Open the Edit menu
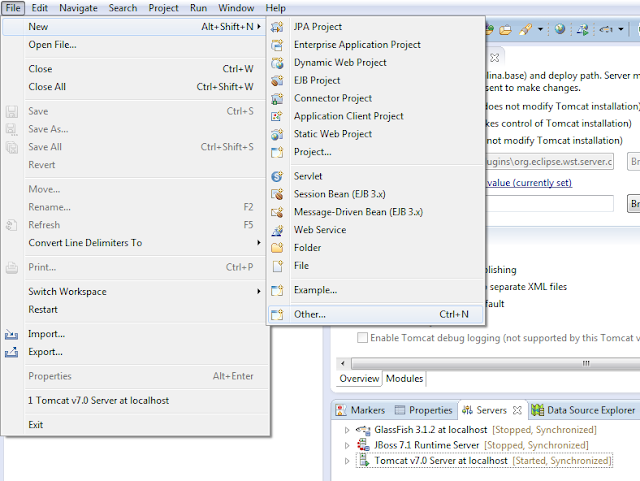 pos(40,8)
